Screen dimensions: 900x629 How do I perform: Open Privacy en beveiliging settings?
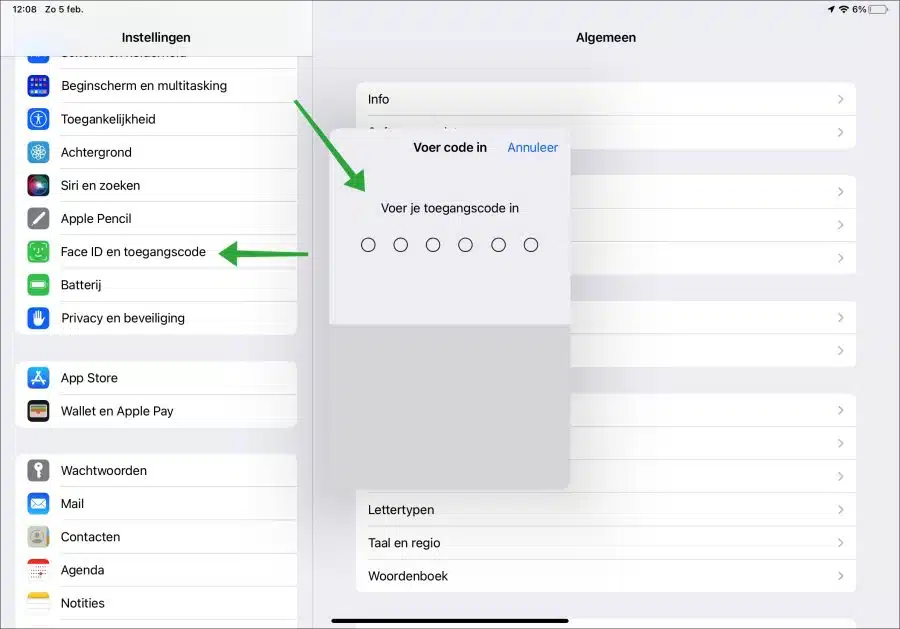point(156,318)
